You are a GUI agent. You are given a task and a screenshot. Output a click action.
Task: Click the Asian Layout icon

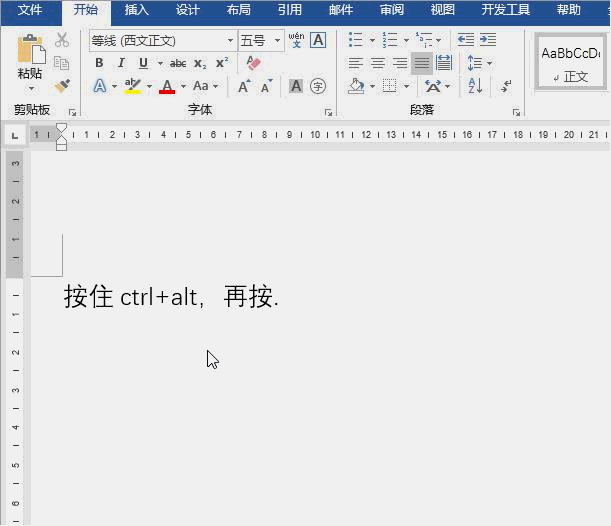pyautogui.click(x=433, y=86)
